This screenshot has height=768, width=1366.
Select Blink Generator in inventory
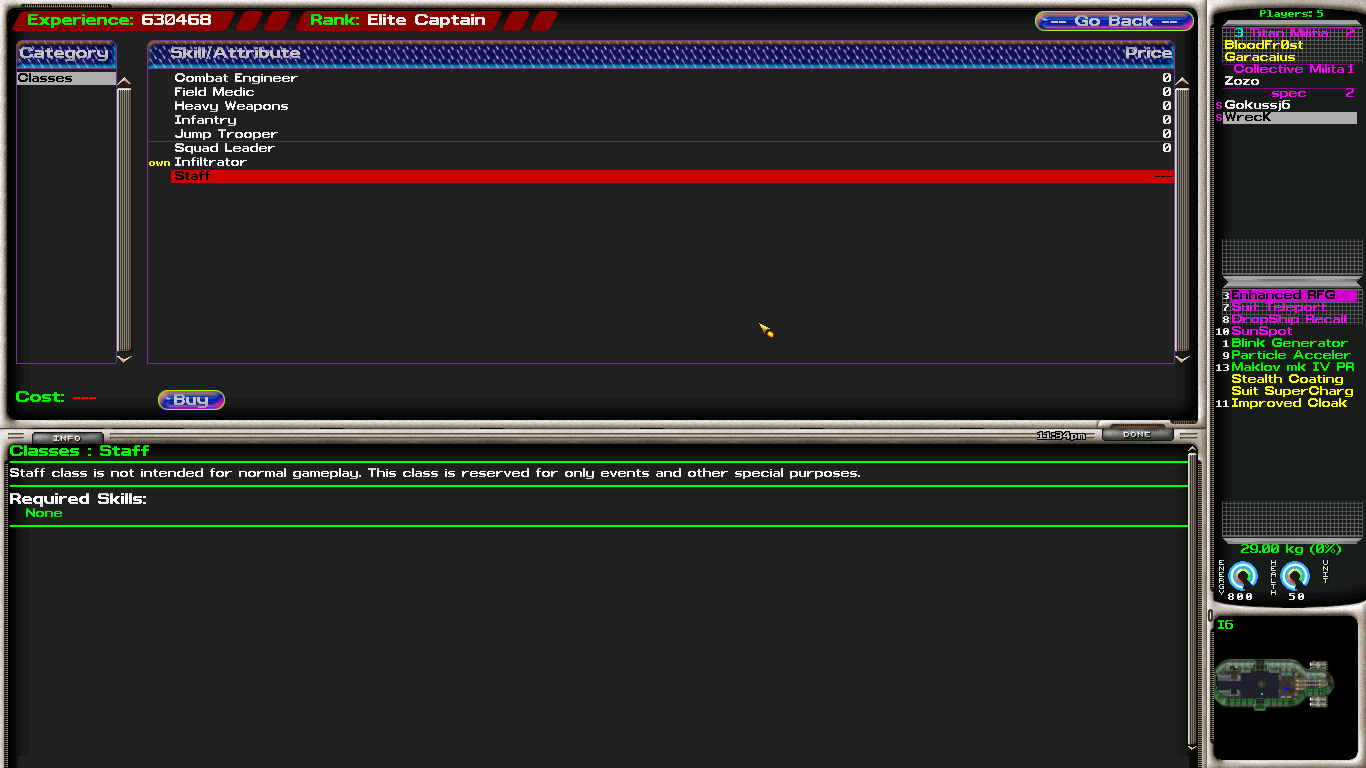pos(1289,343)
